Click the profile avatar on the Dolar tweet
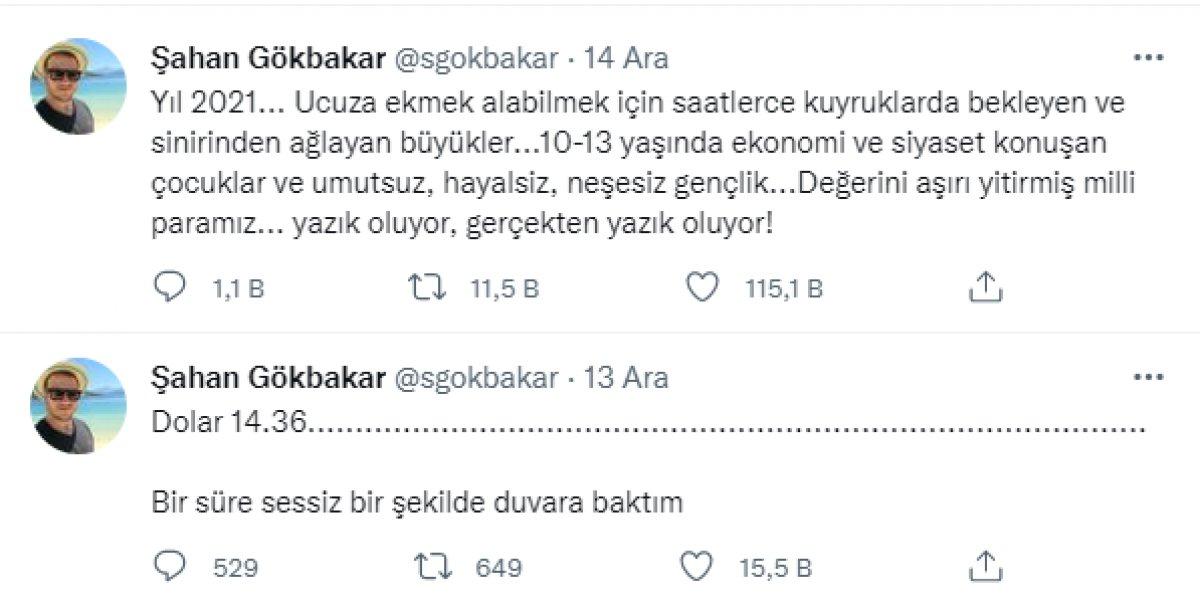The image size is (1200, 611). click(x=75, y=398)
